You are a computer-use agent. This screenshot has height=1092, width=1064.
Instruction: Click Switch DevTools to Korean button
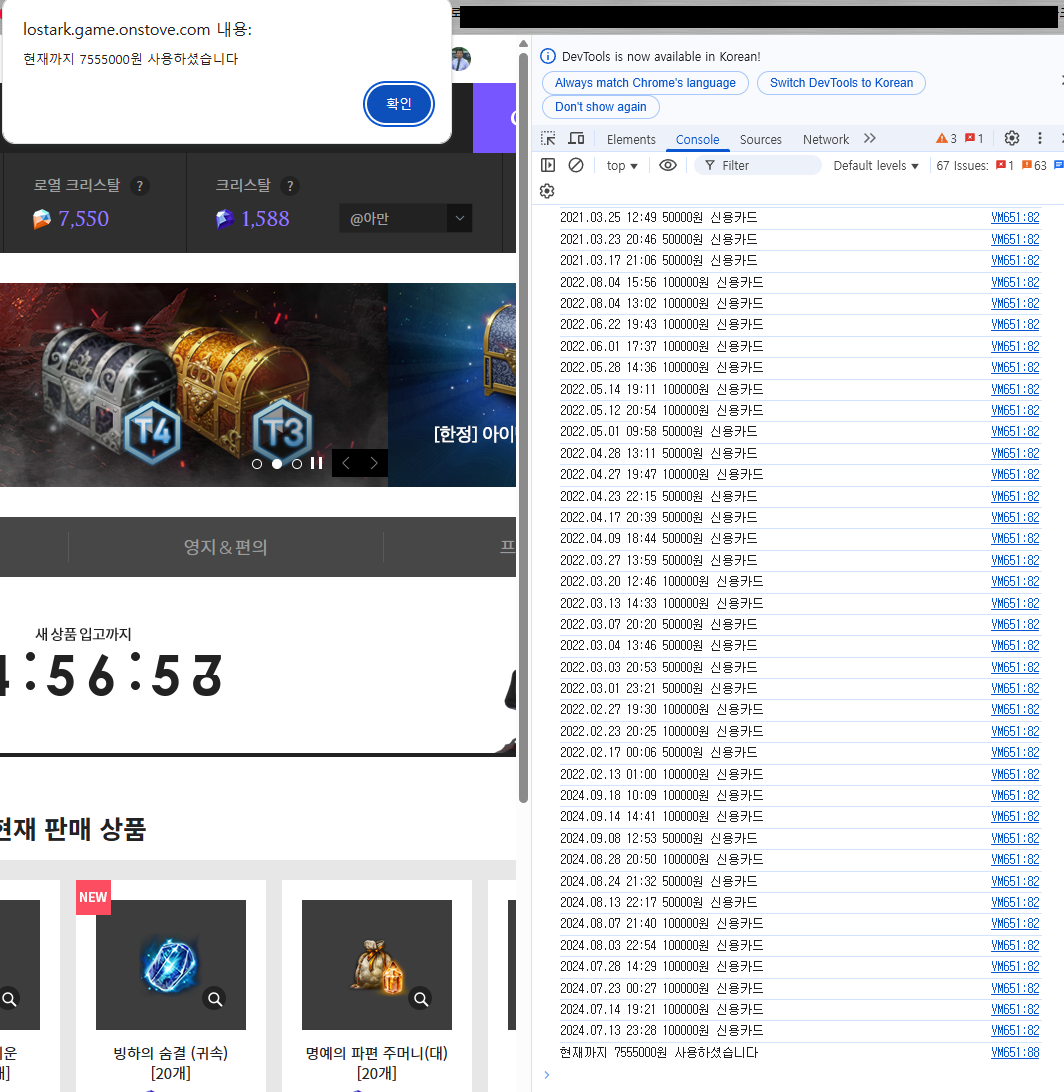[x=841, y=83]
